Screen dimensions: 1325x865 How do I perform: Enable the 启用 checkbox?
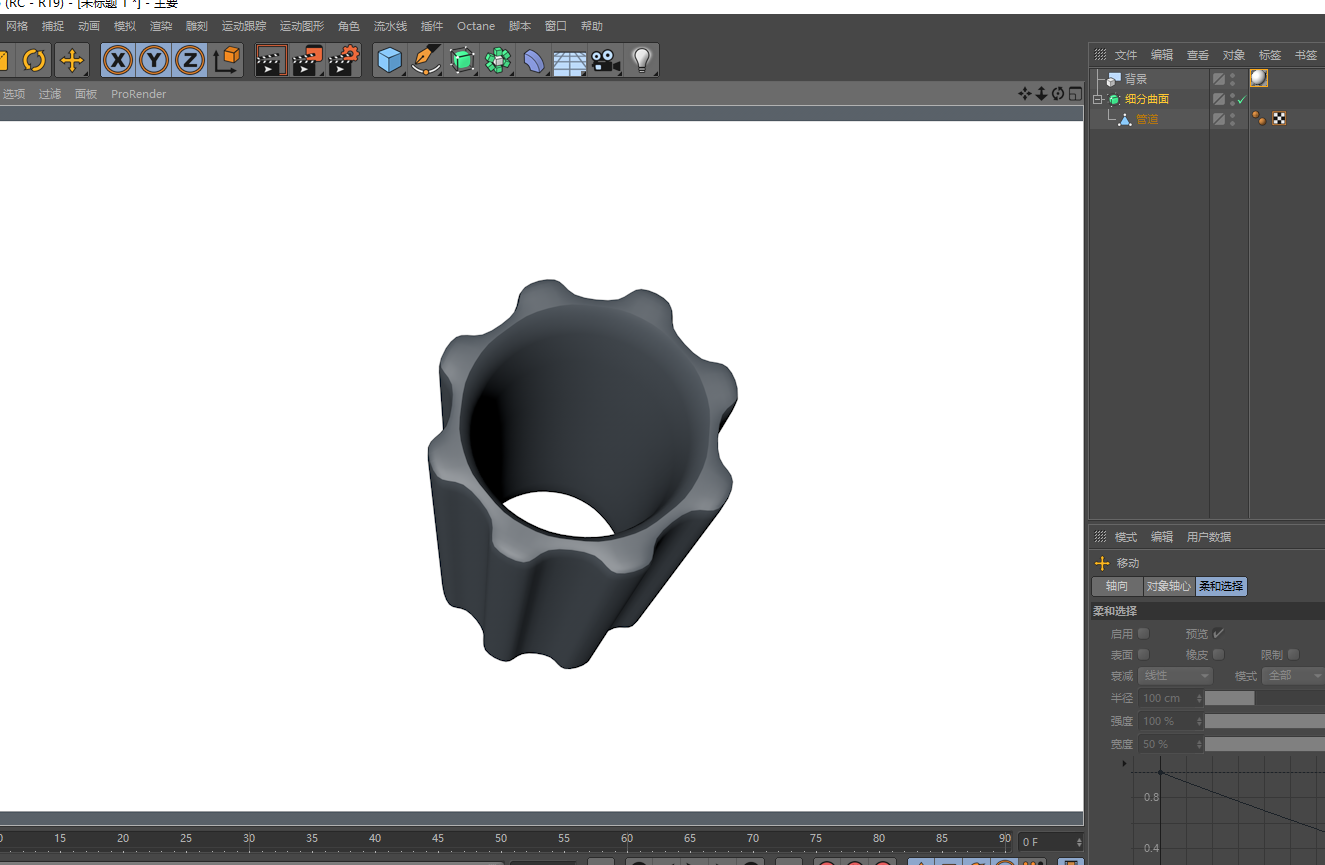click(1144, 633)
